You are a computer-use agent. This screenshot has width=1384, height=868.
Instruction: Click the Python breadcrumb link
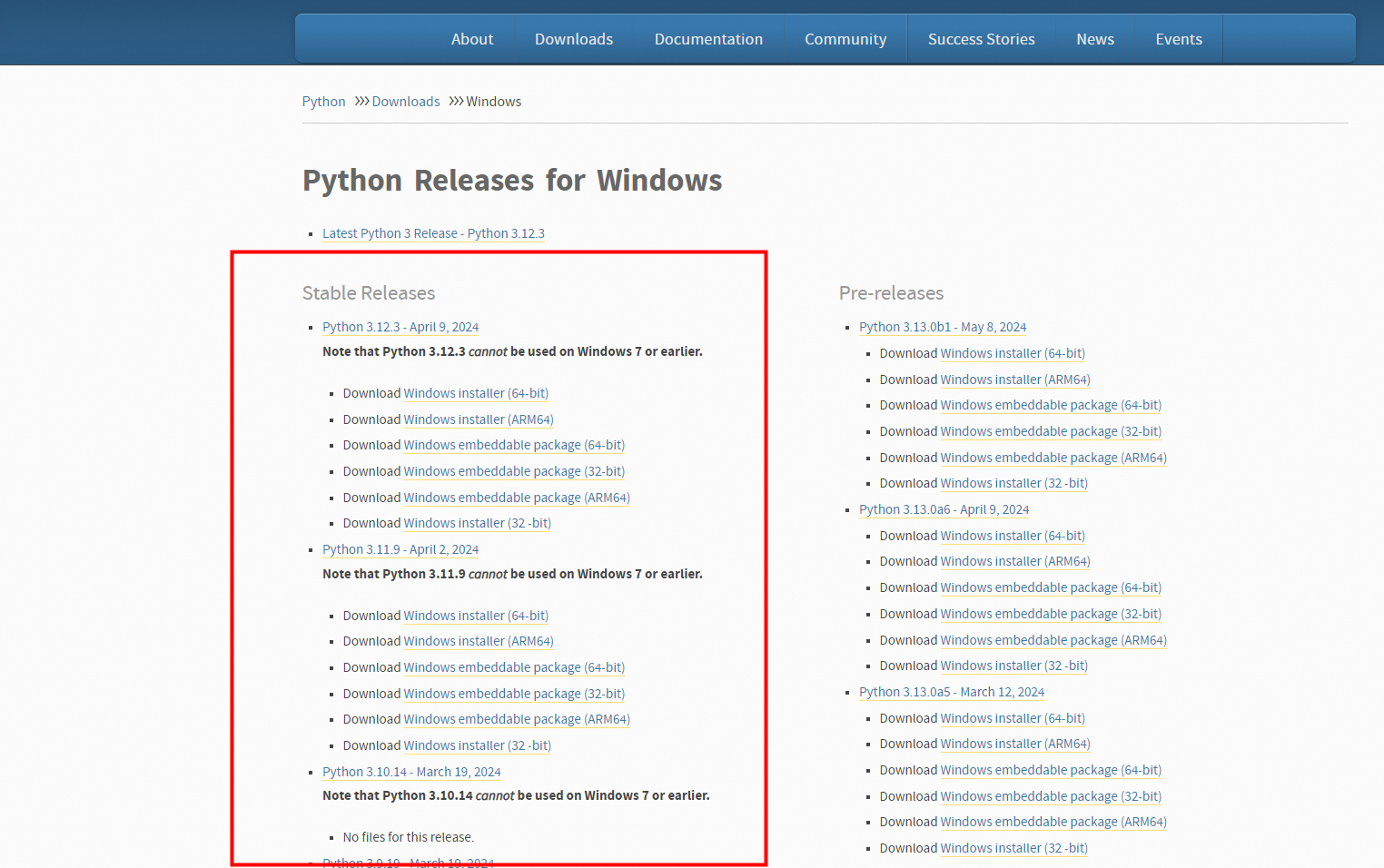(323, 102)
